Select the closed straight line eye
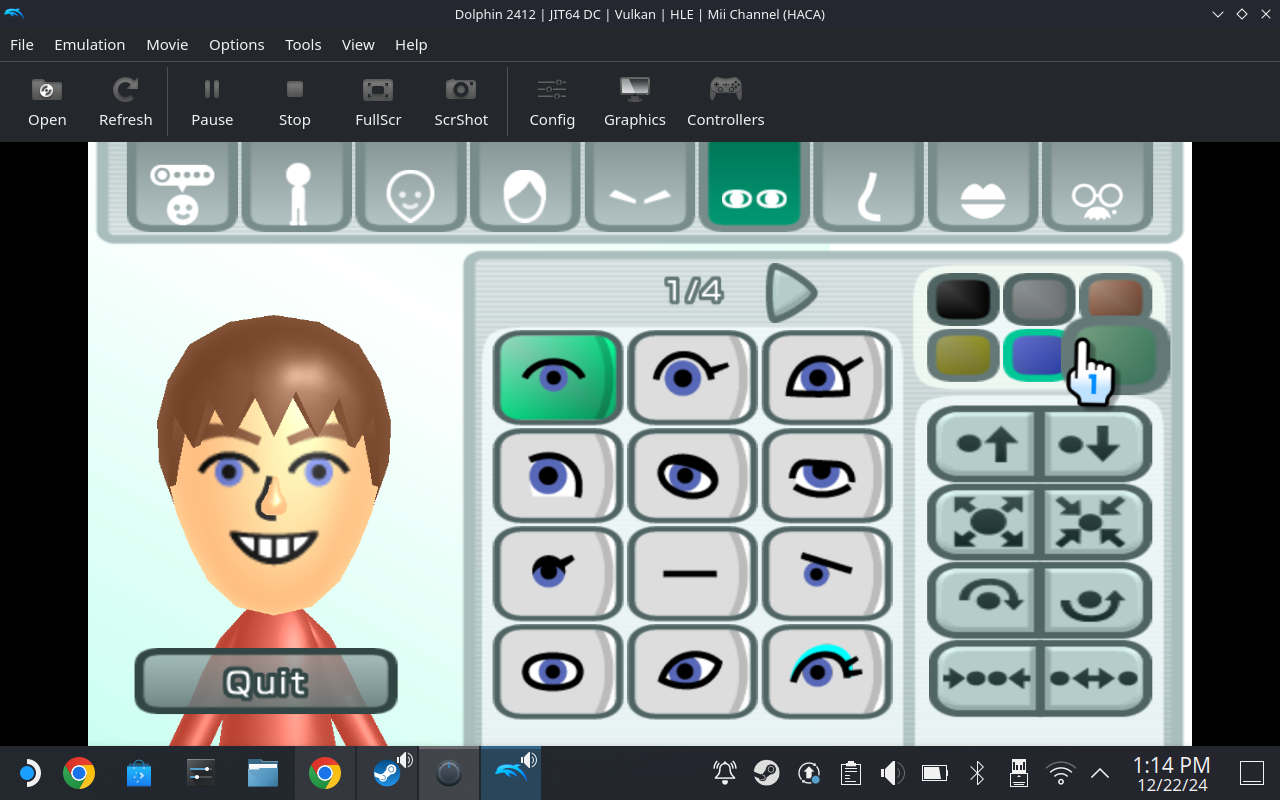Image resolution: width=1280 pixels, height=800 pixels. click(x=692, y=573)
